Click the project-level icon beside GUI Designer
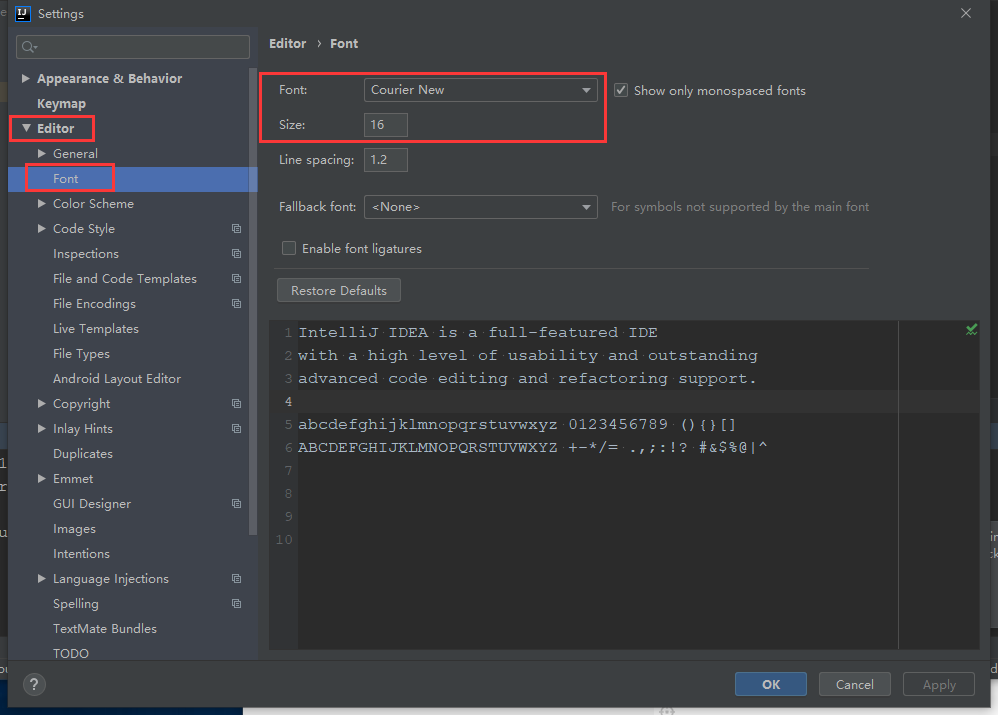The width and height of the screenshot is (998, 715). point(236,504)
